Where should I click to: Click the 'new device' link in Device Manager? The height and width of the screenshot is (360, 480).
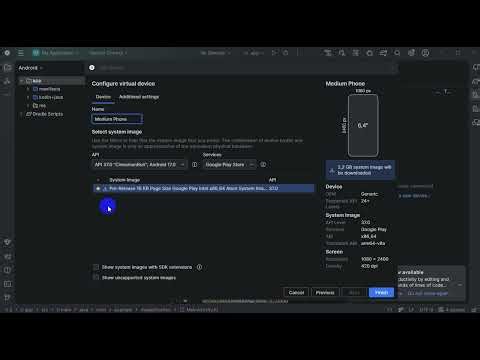tap(414, 196)
